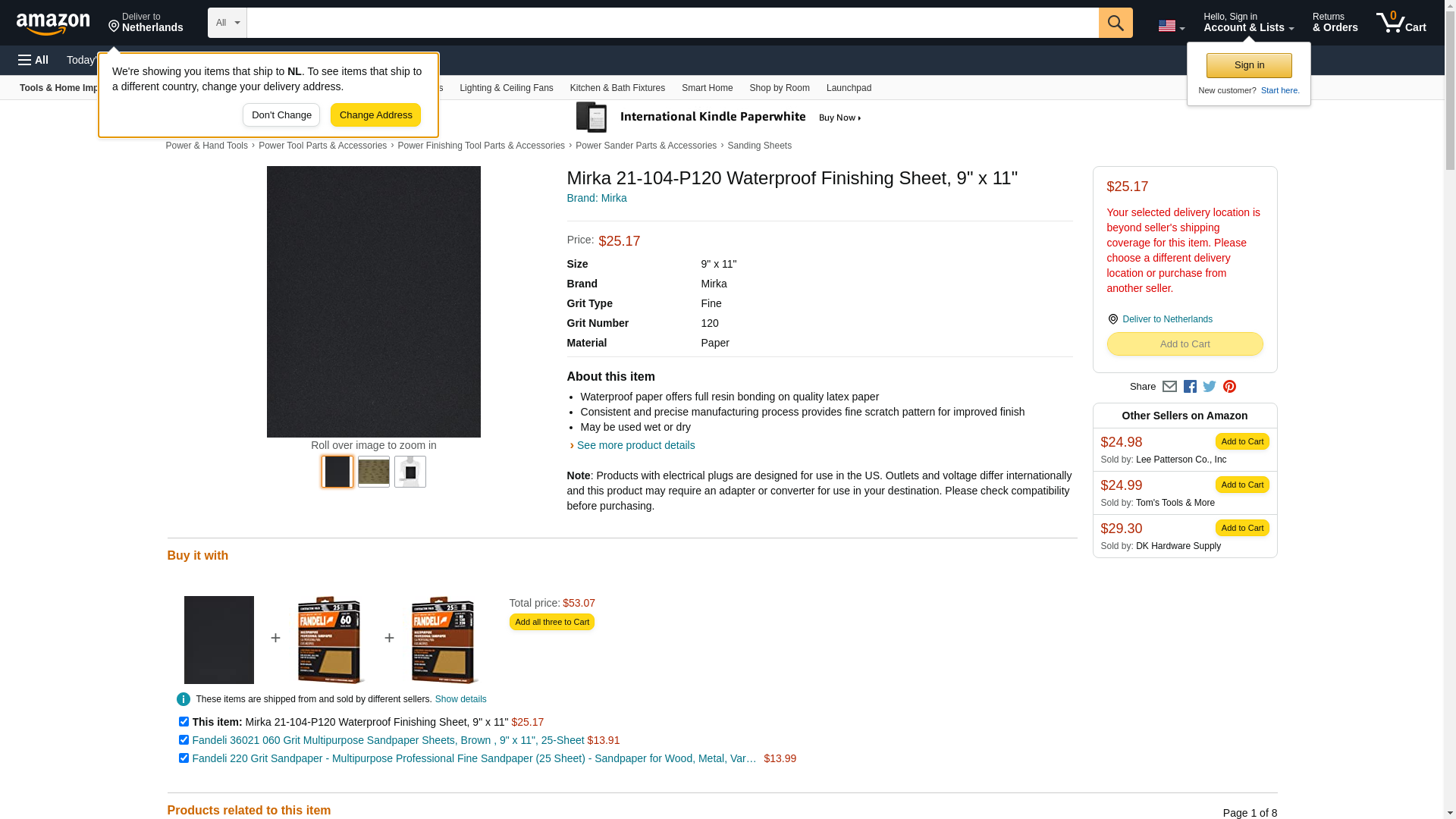Share on Facebook icon
This screenshot has height=819, width=1456.
[x=1190, y=387]
